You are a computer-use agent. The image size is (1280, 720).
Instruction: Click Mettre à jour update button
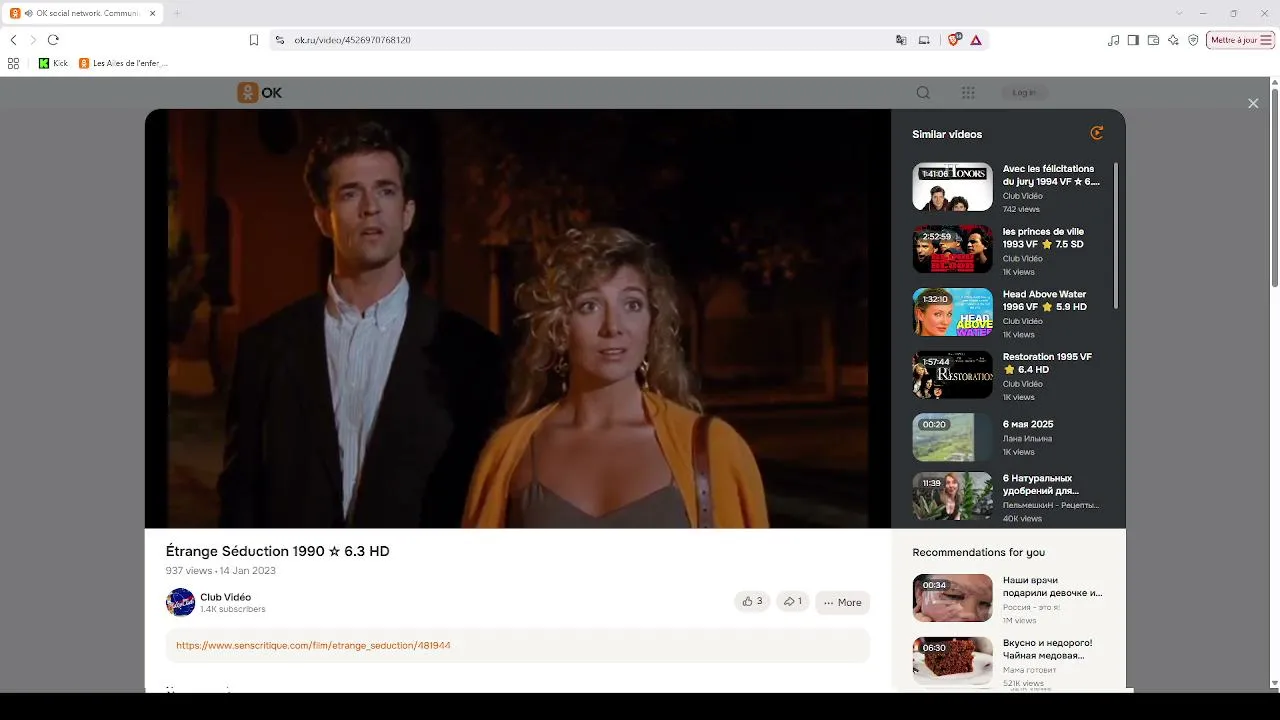[x=1240, y=40]
